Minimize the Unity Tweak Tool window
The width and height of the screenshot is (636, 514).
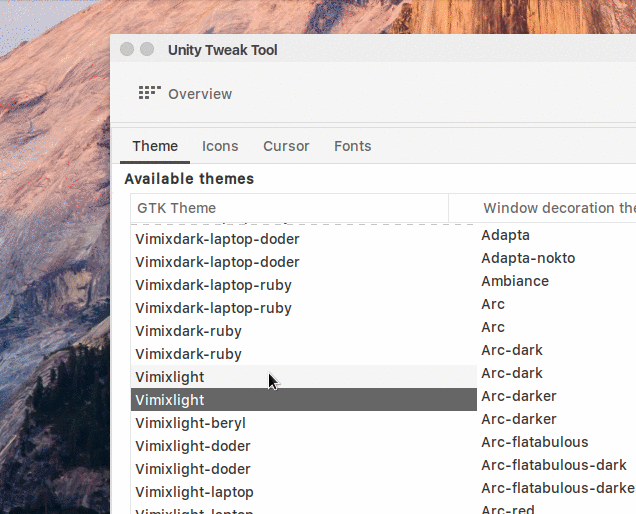point(147,49)
